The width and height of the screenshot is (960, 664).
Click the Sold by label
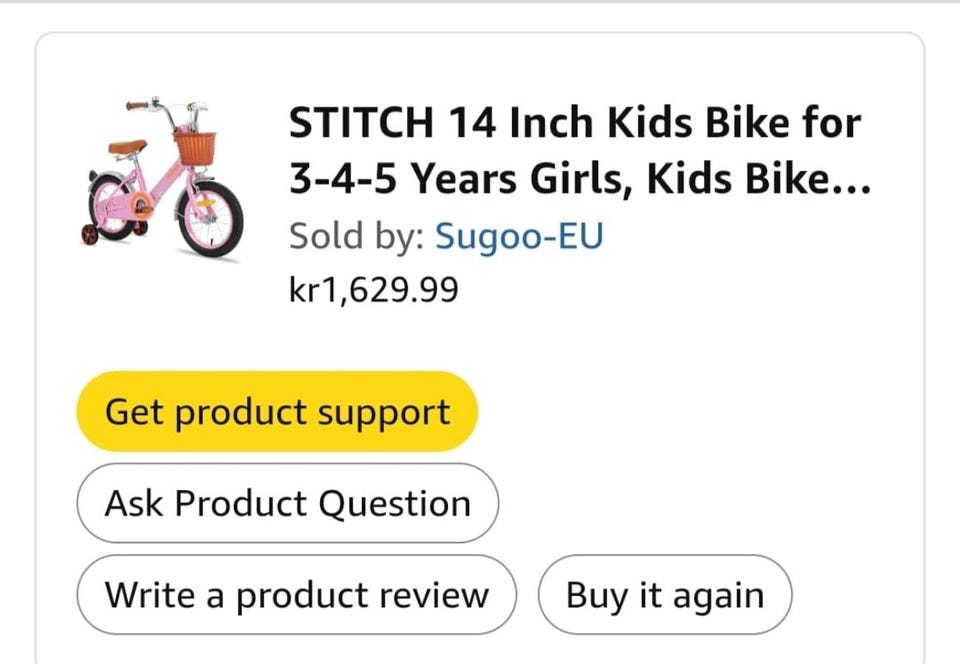[x=357, y=237]
